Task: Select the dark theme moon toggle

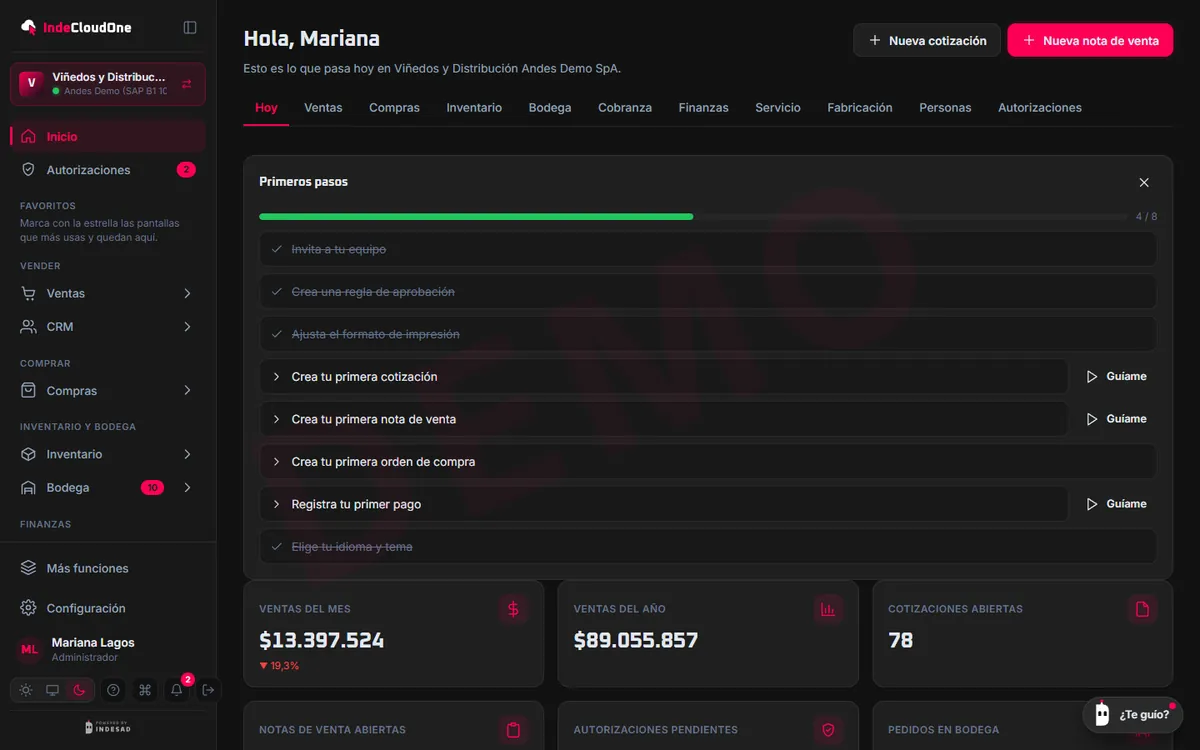Action: (x=80, y=690)
